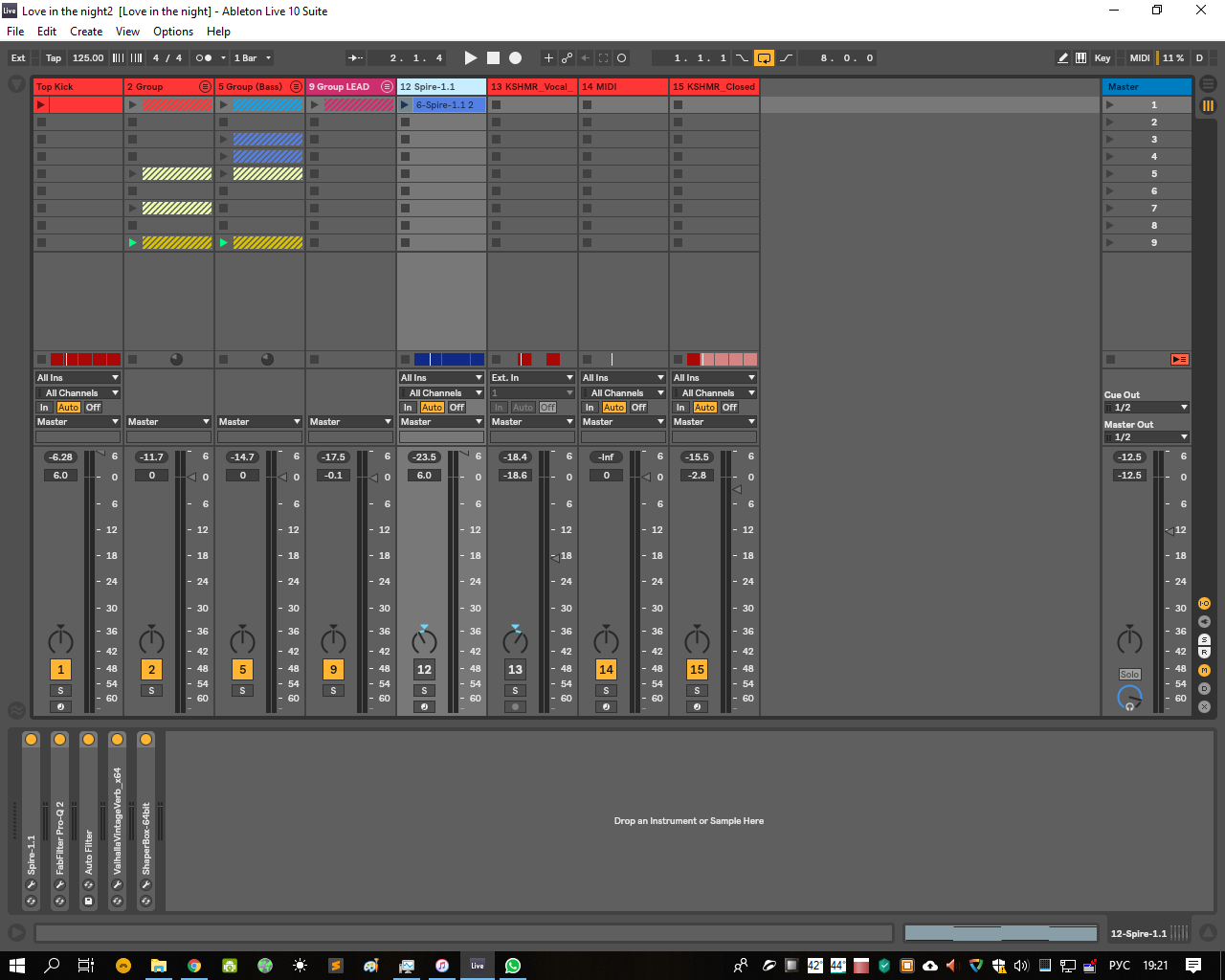This screenshot has width=1225, height=980.
Task: Click the MIDI Arrangement Overdub plus icon
Action: click(x=548, y=57)
